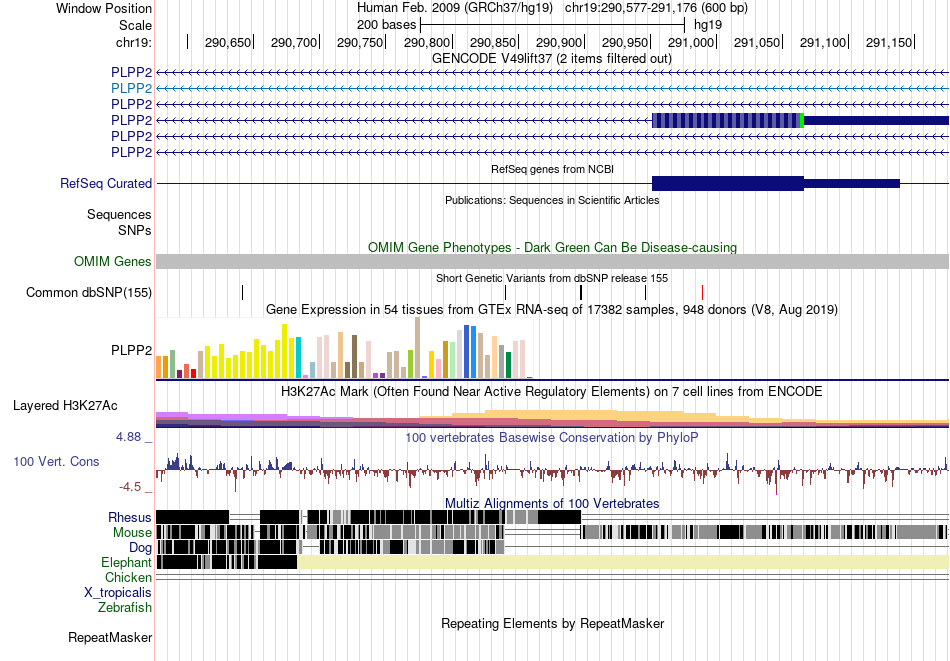Click the H3K27Ac Mark track title
This screenshot has height=661, width=950.
tap(551, 391)
